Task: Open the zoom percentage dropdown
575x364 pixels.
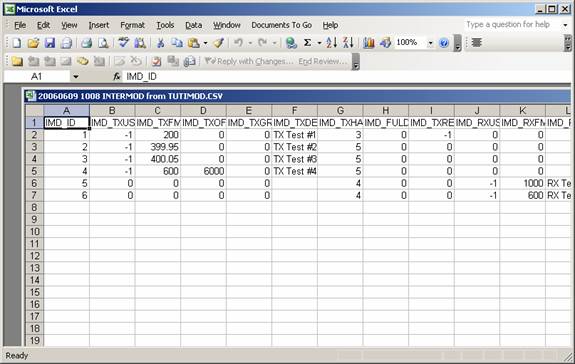Action: pyautogui.click(x=431, y=43)
